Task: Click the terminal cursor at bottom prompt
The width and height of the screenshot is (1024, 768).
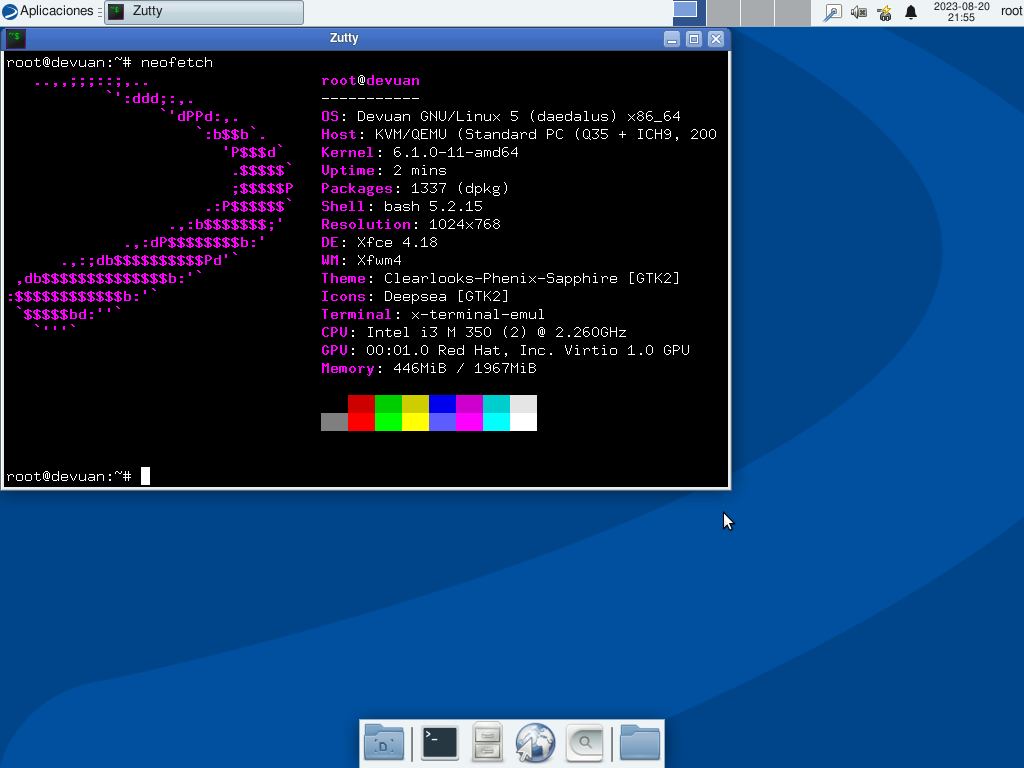Action: click(146, 476)
